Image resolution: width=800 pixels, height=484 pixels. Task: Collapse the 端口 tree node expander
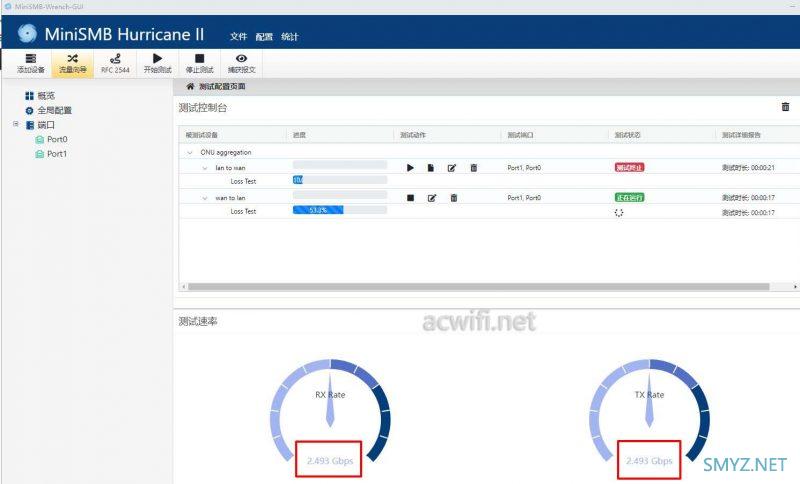pyautogui.click(x=16, y=124)
